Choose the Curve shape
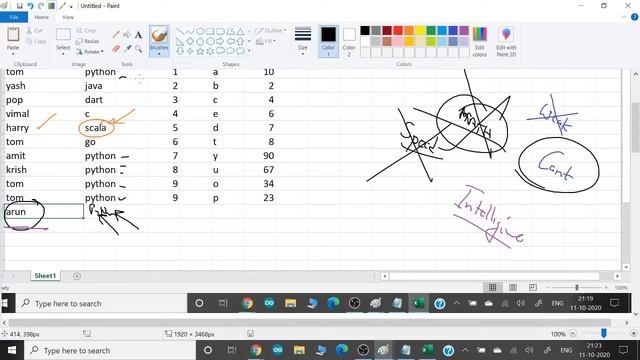The image size is (640, 360). (x=190, y=31)
